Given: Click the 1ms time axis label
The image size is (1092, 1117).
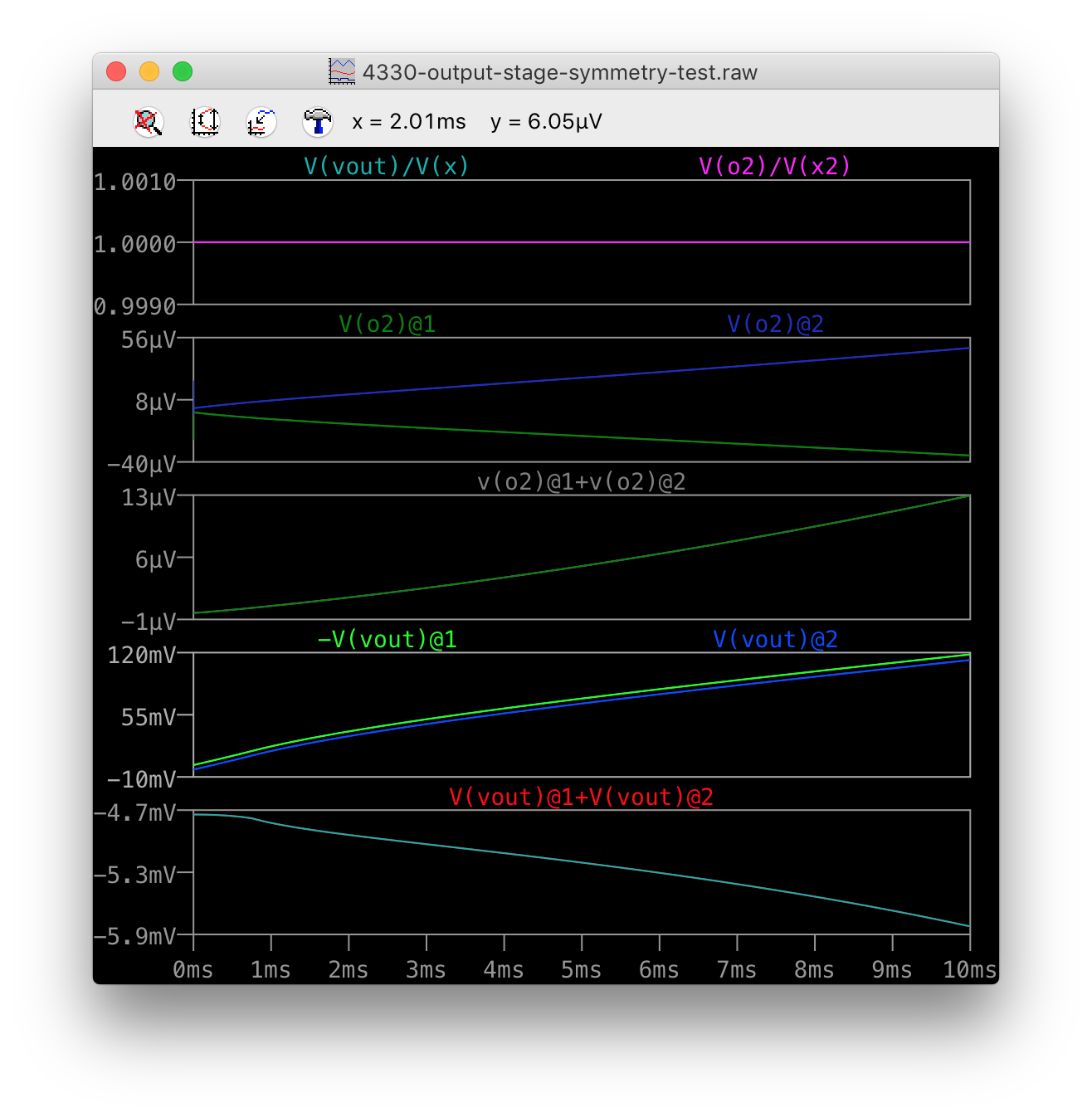Looking at the screenshot, I should point(271,970).
